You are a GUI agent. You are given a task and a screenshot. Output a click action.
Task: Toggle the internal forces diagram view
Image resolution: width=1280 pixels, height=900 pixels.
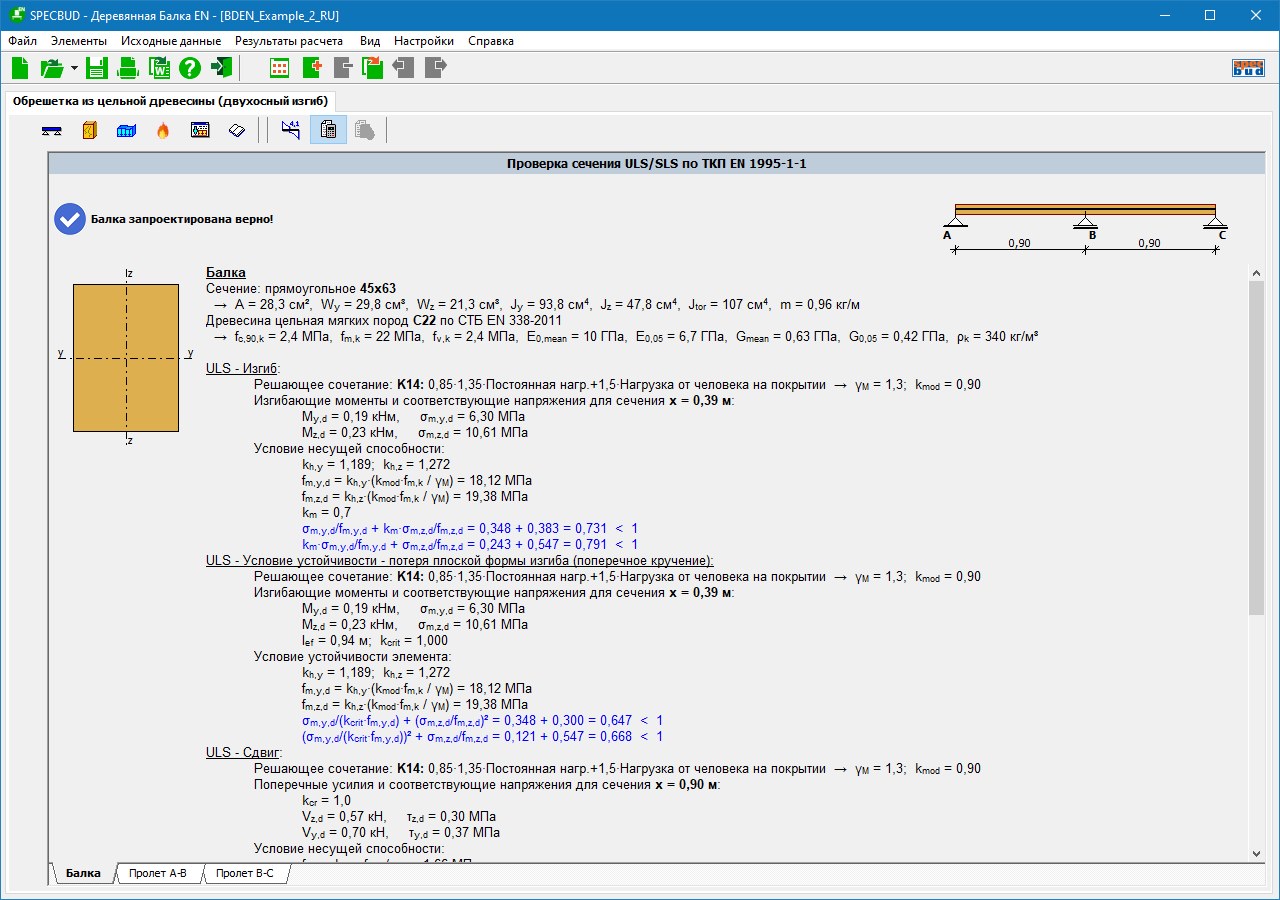point(291,131)
